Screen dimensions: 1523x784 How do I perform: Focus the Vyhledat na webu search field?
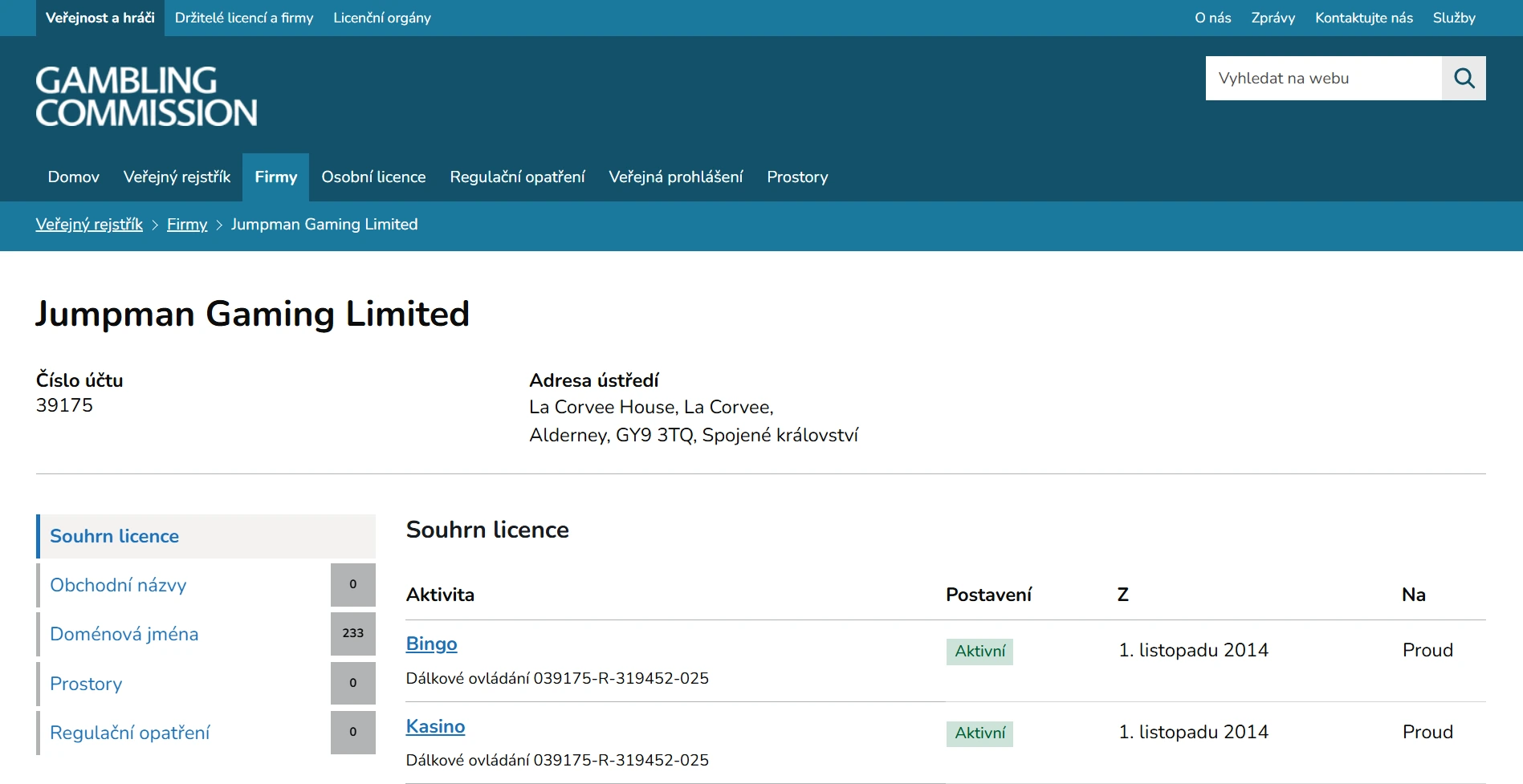[1323, 78]
